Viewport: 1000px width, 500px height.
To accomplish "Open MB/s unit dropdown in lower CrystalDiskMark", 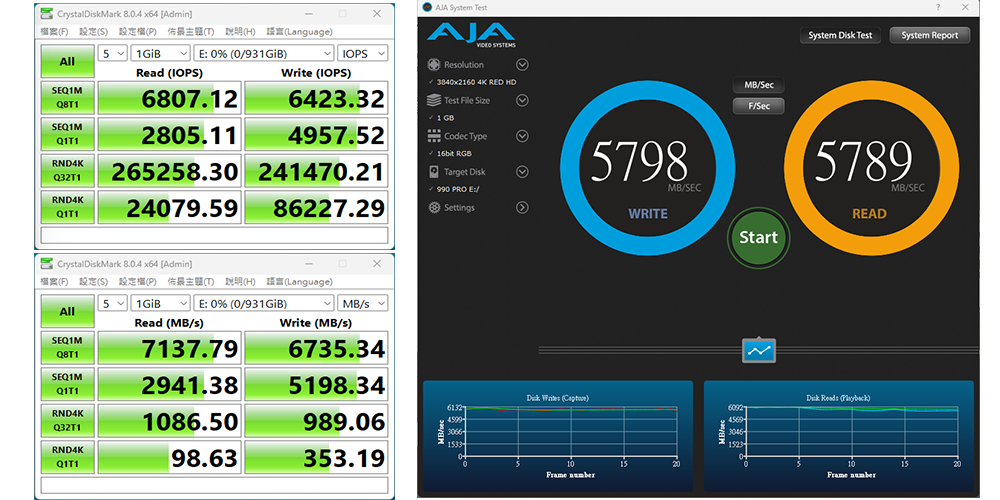I will [362, 304].
